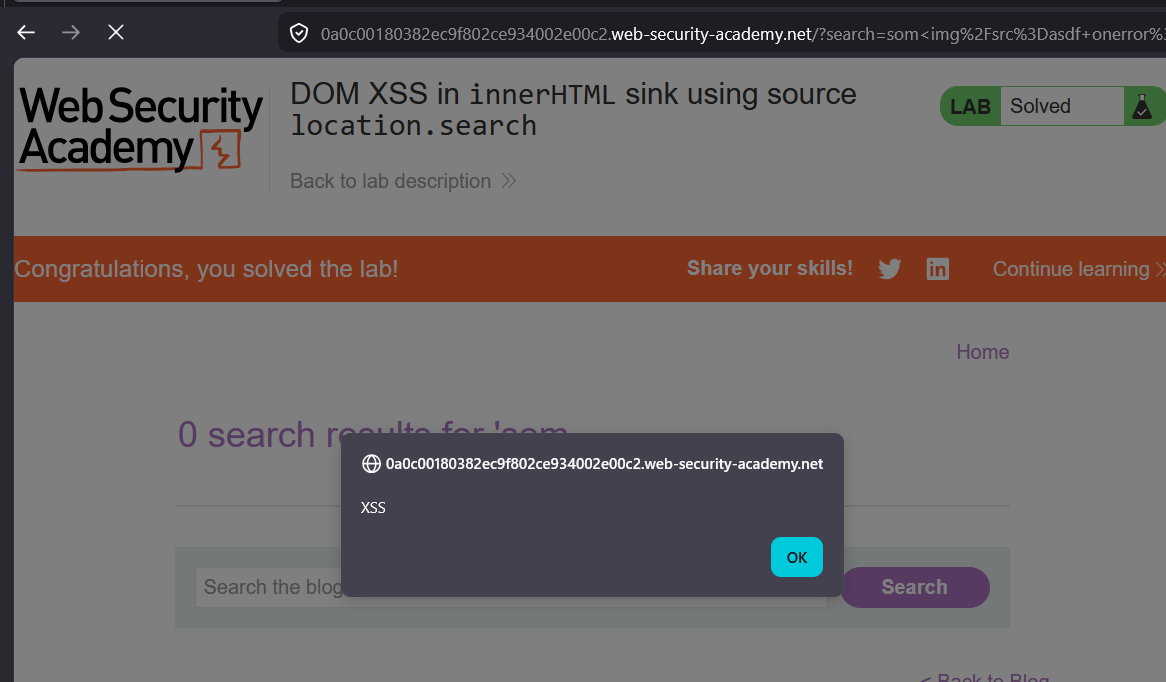Open the Back to lab description link
The width and height of the screenshot is (1166, 682).
tap(402, 181)
